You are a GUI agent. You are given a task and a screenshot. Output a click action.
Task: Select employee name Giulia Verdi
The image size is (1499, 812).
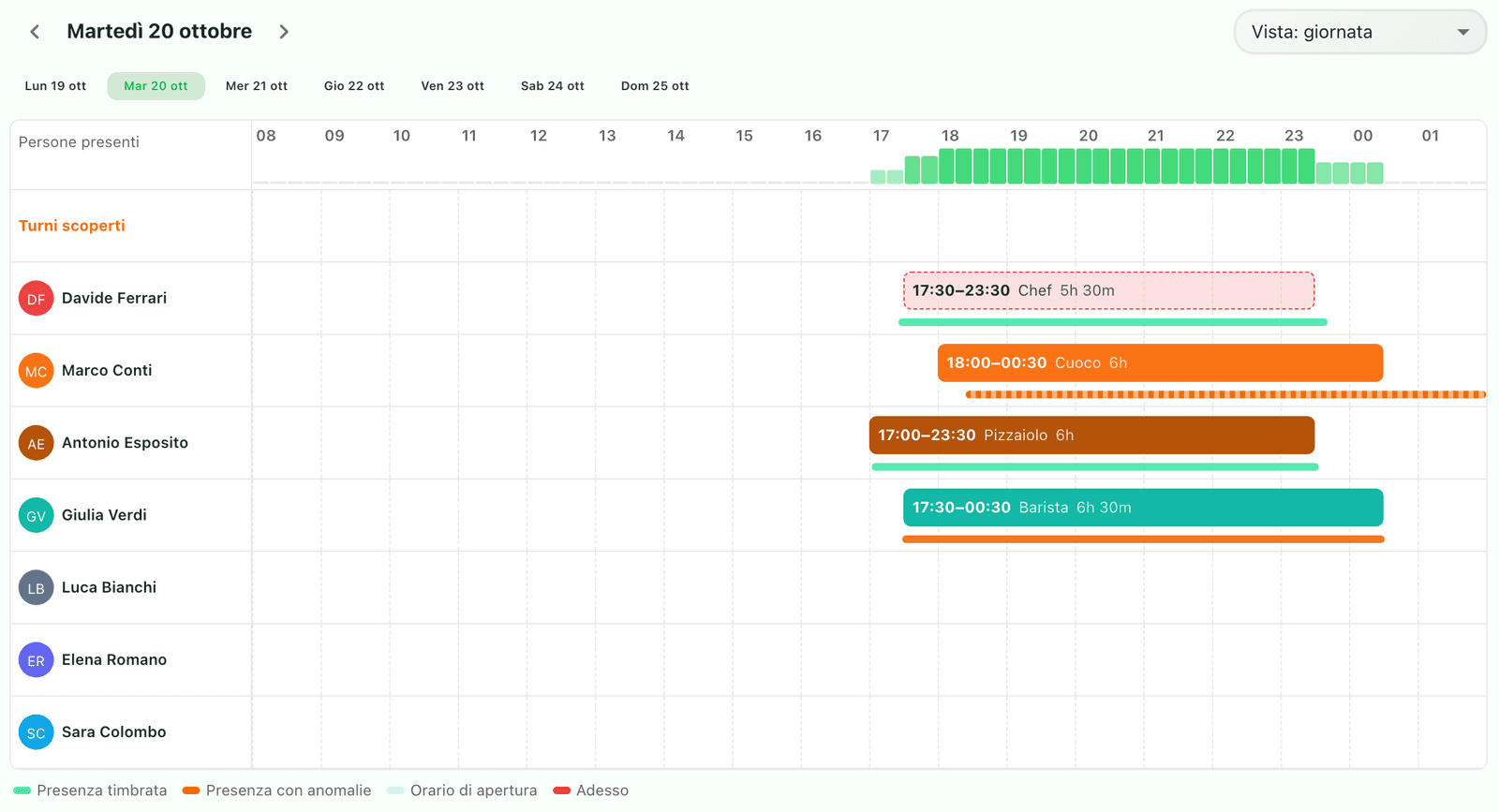pyautogui.click(x=104, y=514)
